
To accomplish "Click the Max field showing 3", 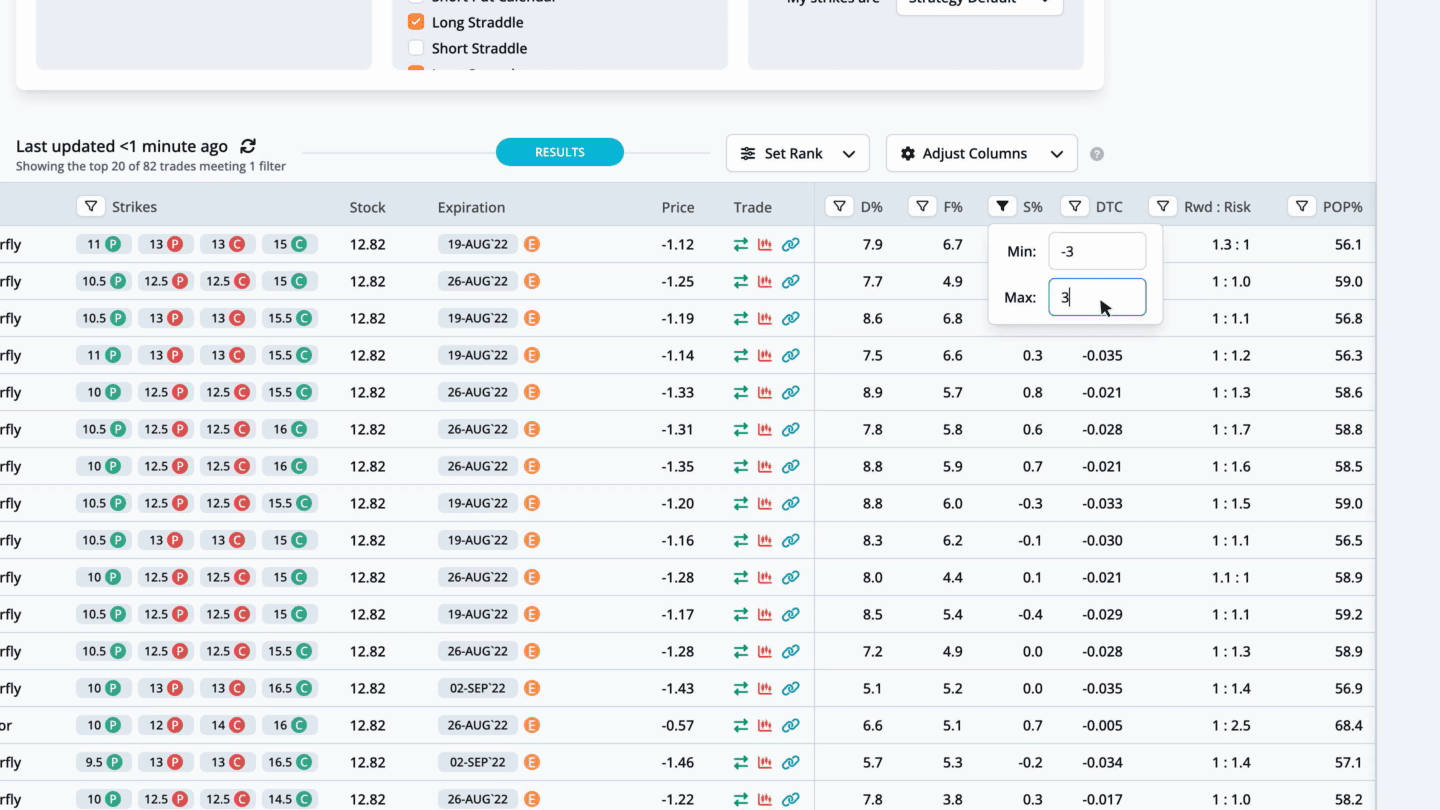I will [1097, 297].
